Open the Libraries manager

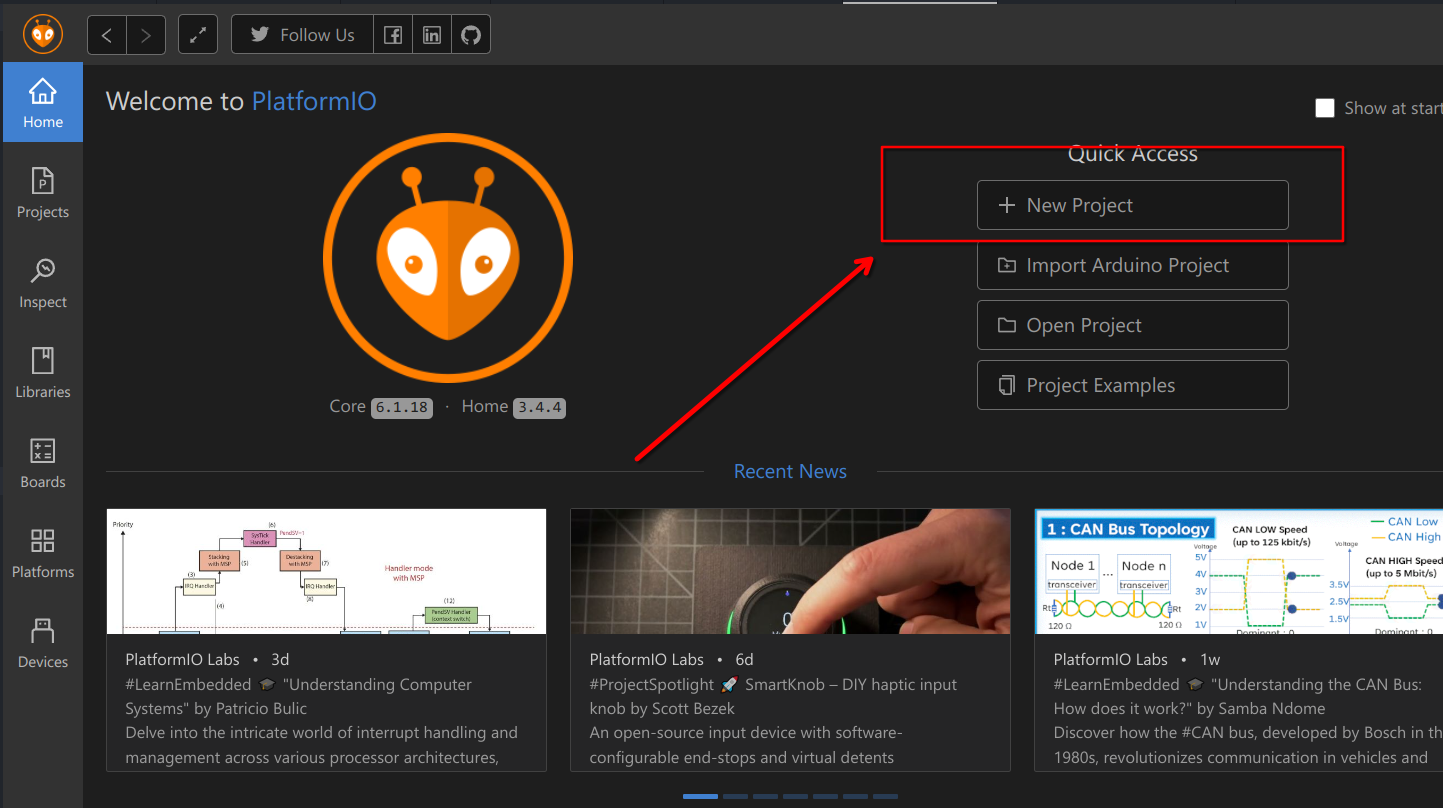(42, 372)
